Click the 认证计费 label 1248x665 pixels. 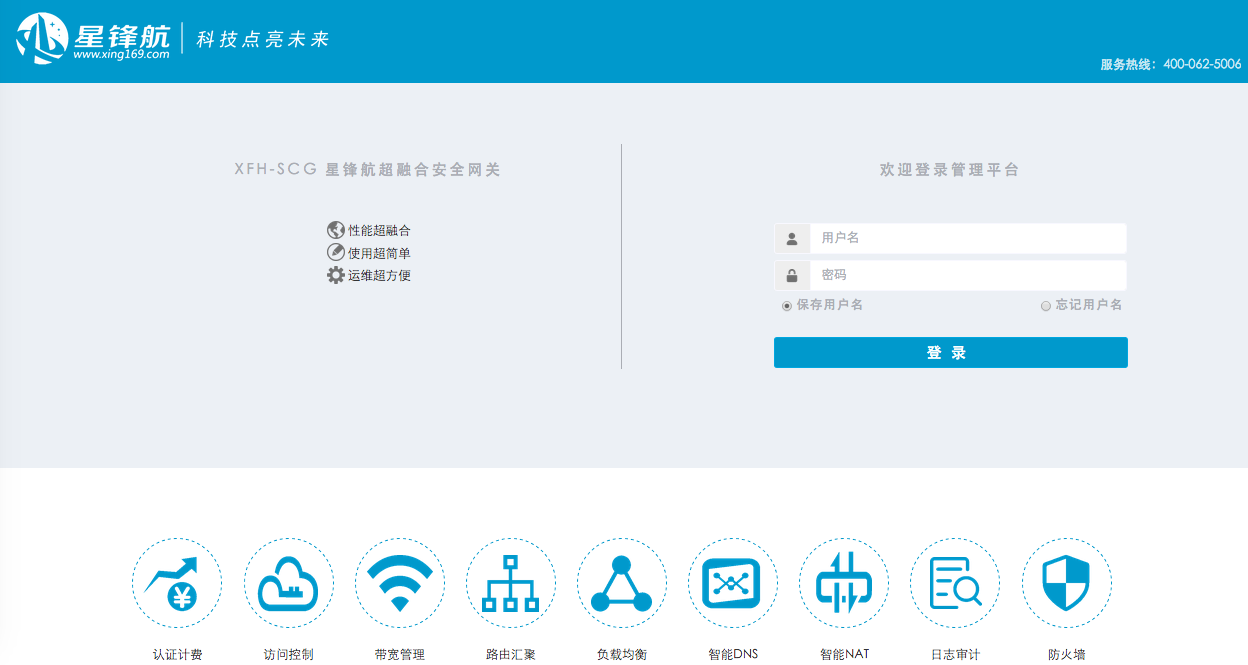177,655
